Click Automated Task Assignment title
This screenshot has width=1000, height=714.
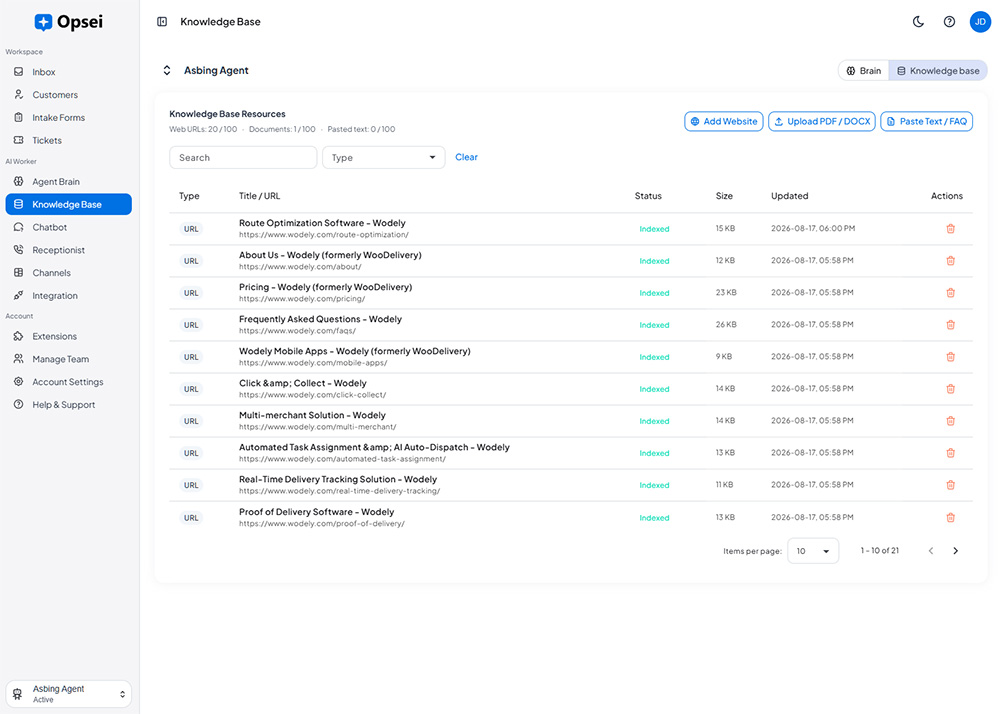pos(374,448)
